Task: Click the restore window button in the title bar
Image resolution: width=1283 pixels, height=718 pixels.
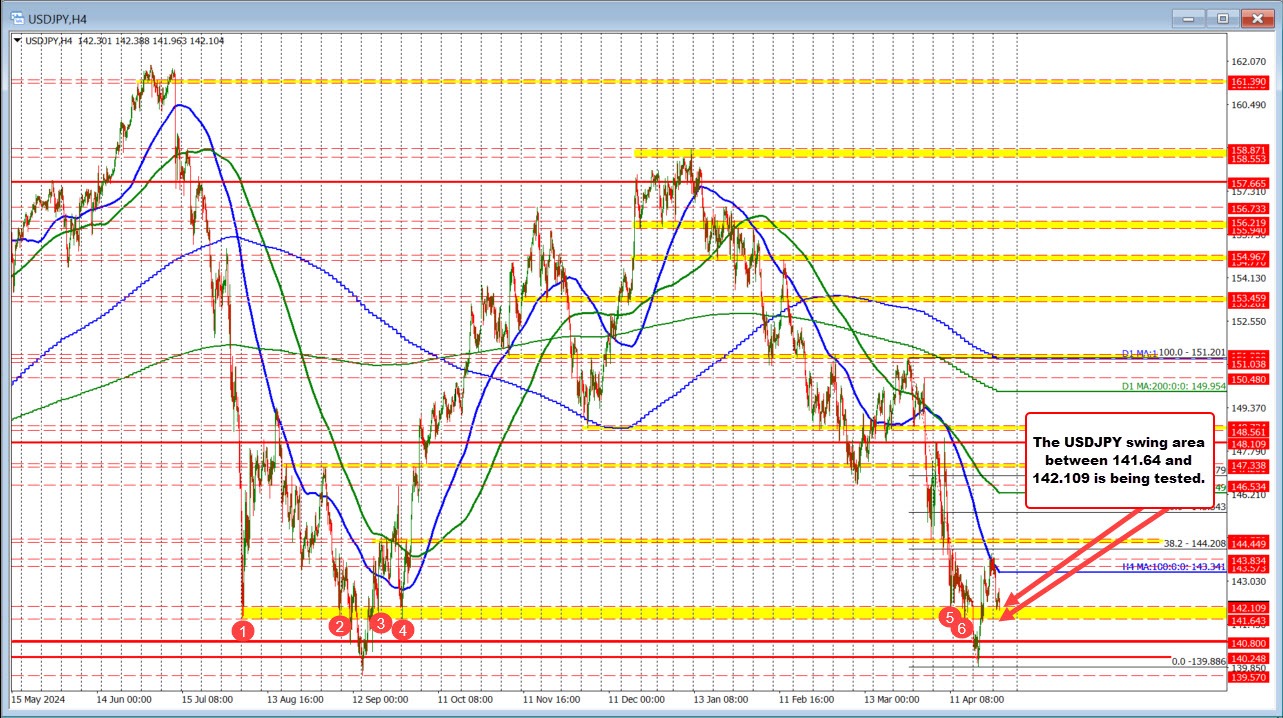Action: click(x=1221, y=18)
